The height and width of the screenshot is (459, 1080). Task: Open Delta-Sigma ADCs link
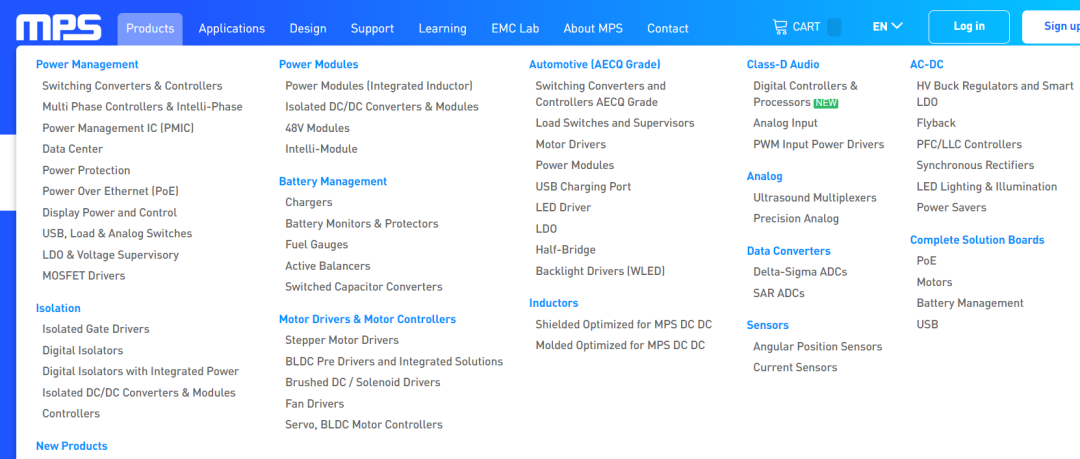coord(800,272)
